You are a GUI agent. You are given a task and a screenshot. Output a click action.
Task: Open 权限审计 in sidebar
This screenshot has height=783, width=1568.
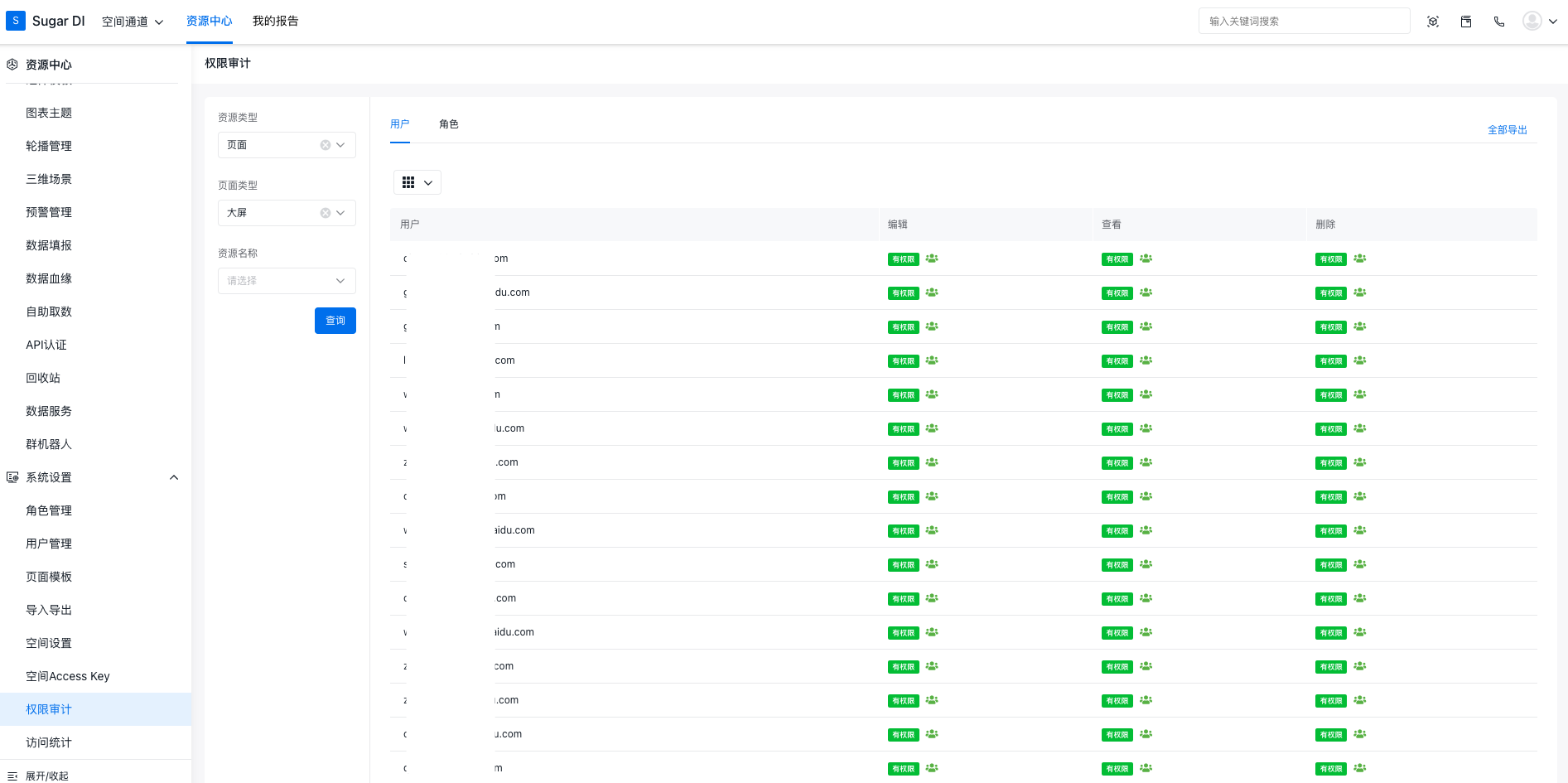(49, 709)
